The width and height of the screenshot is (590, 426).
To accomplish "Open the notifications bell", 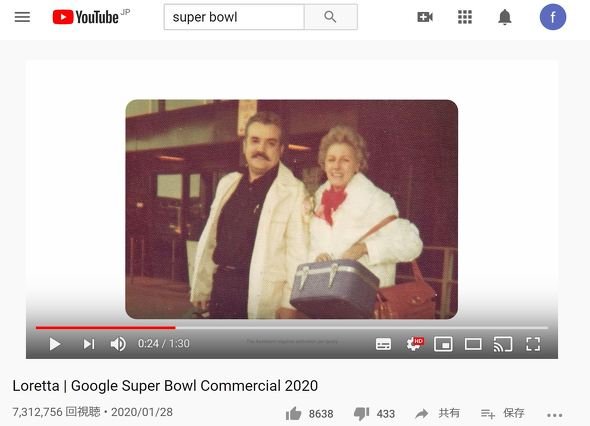I will click(x=505, y=17).
